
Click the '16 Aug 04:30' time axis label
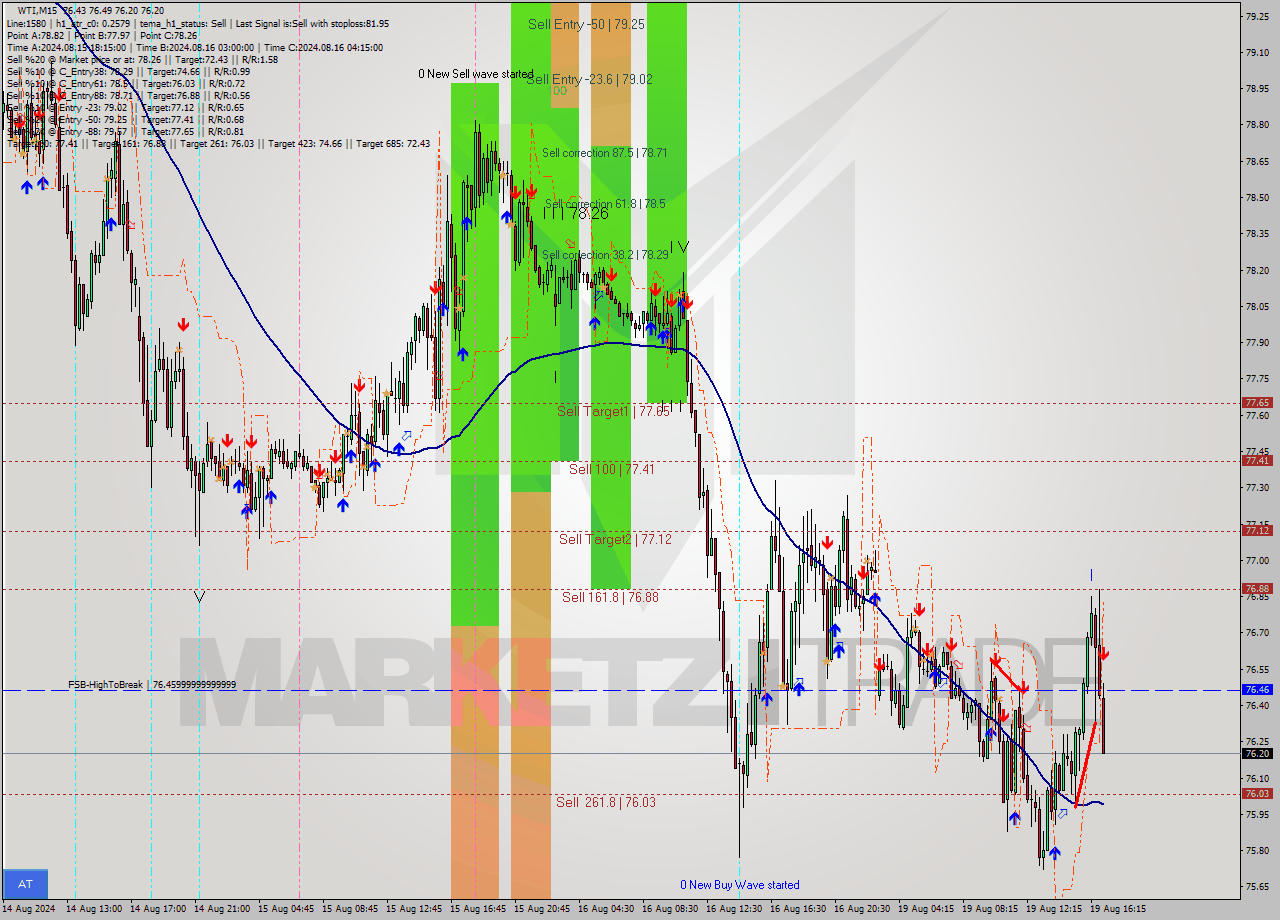click(604, 909)
